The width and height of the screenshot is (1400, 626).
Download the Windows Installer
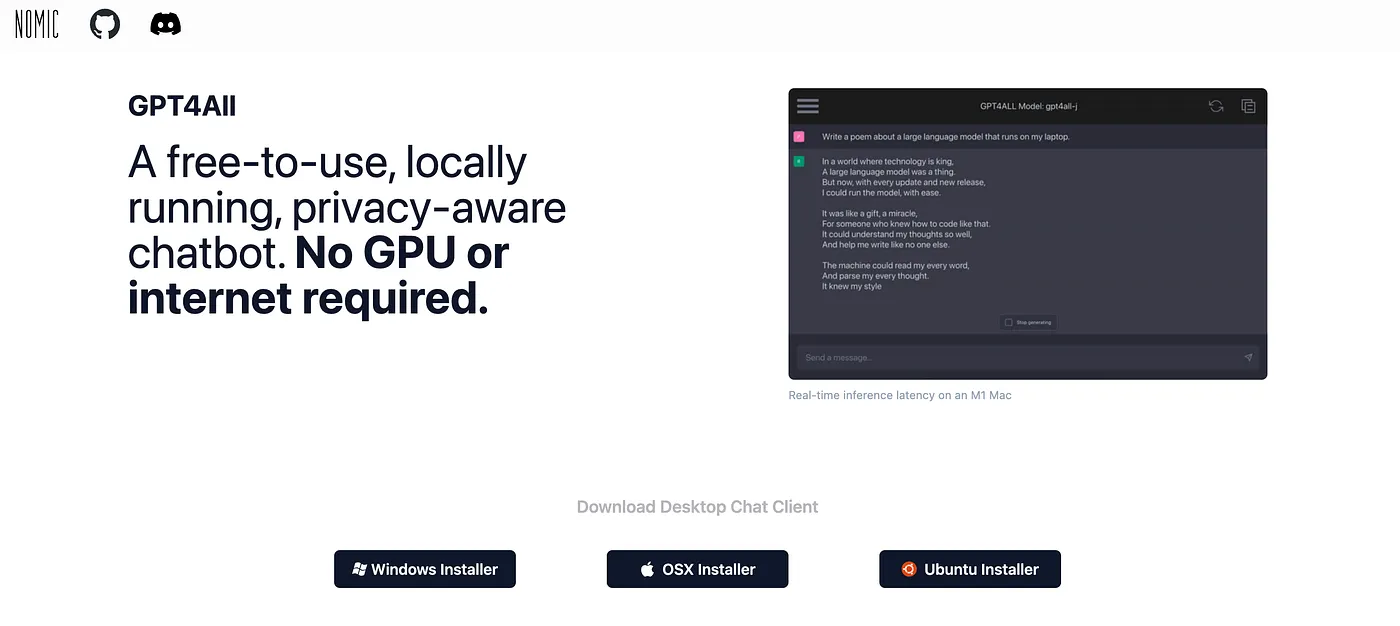[425, 569]
